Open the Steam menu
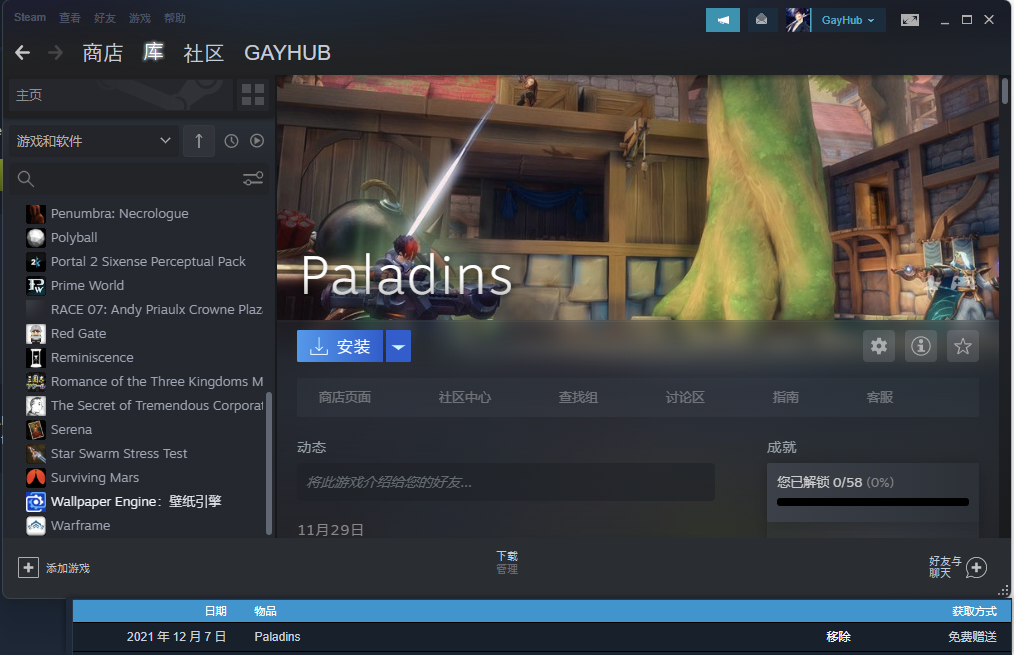 [x=30, y=17]
